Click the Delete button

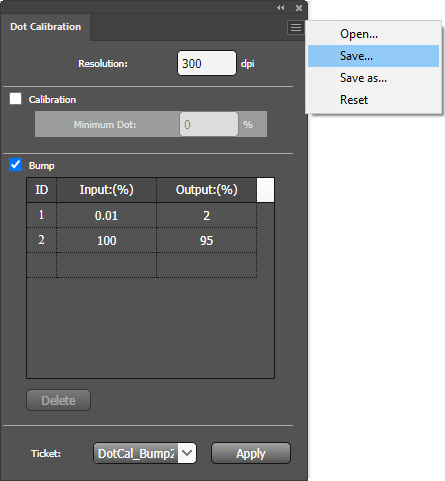click(58, 400)
